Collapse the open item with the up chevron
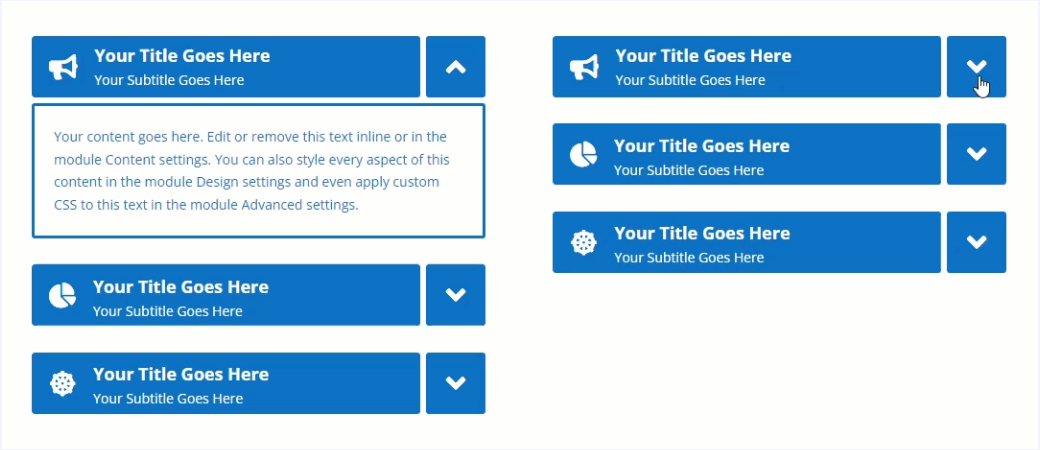 tap(456, 67)
